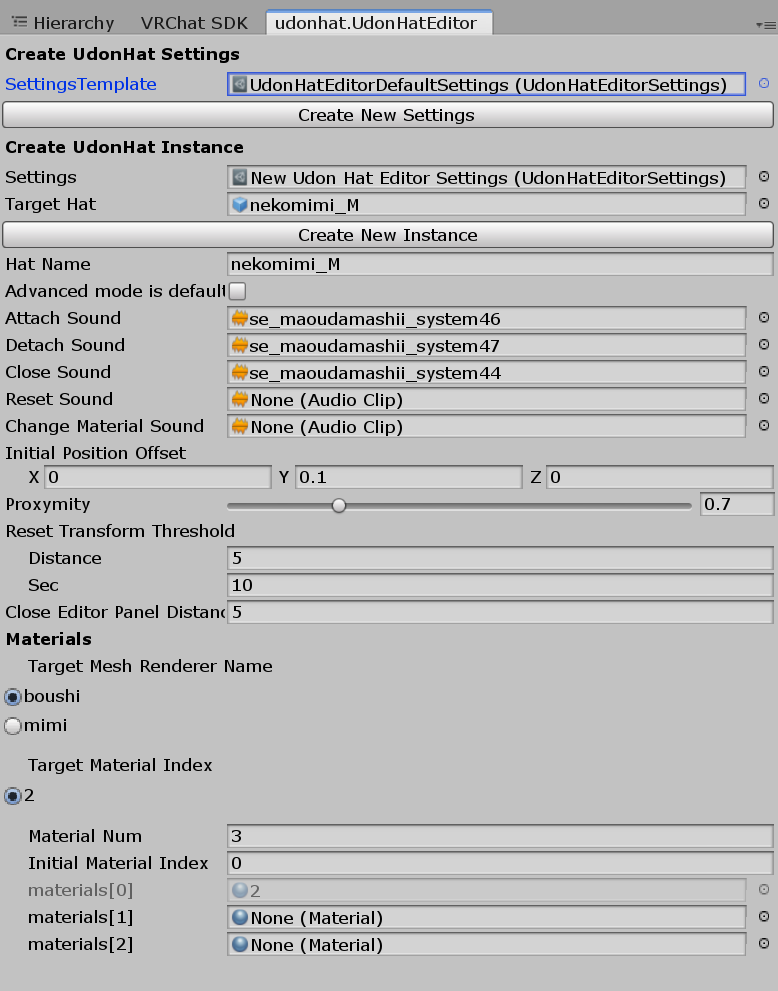Click the Sec threshold field
778x991 pixels.
coord(500,585)
